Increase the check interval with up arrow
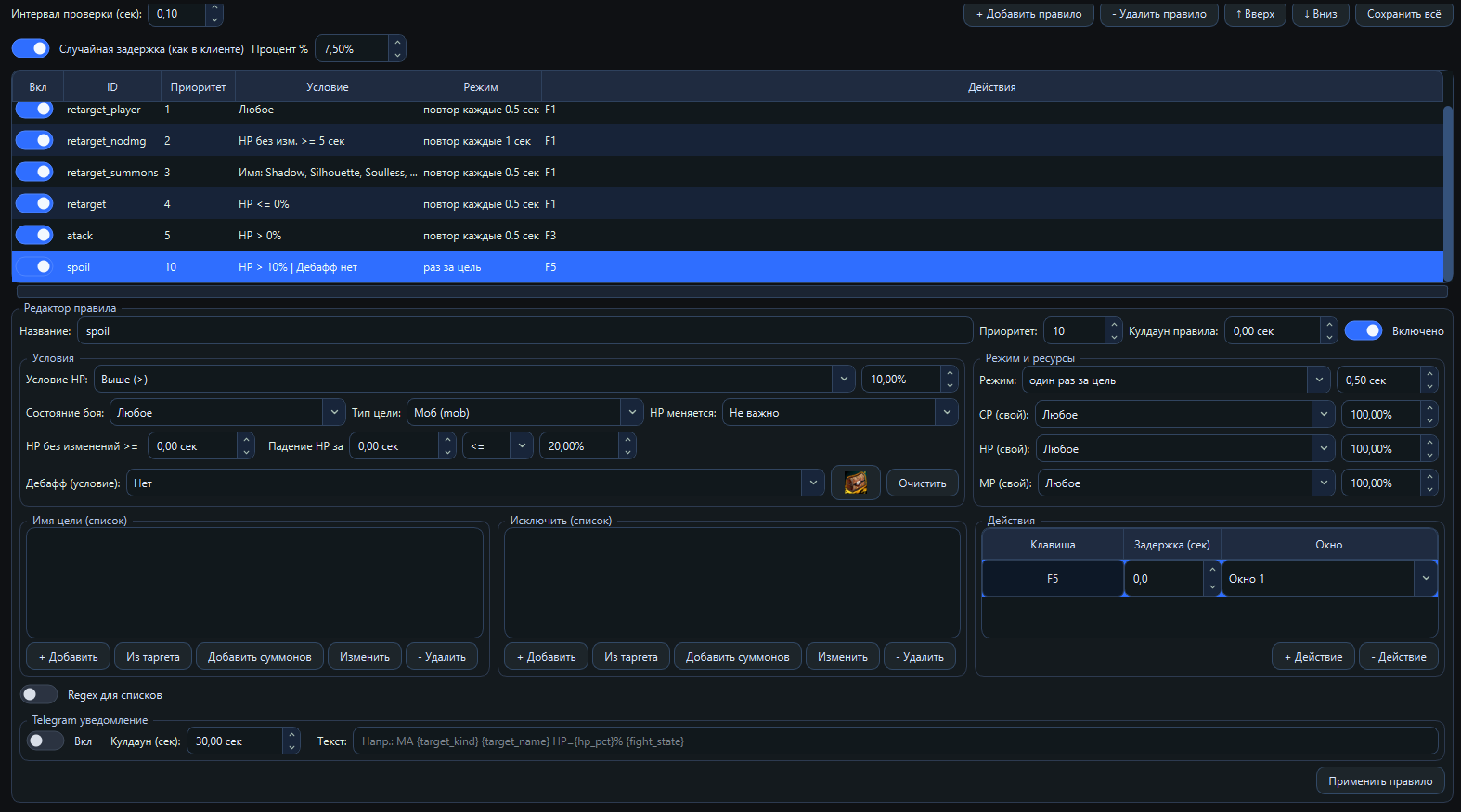Image resolution: width=1461 pixels, height=812 pixels. click(x=214, y=9)
